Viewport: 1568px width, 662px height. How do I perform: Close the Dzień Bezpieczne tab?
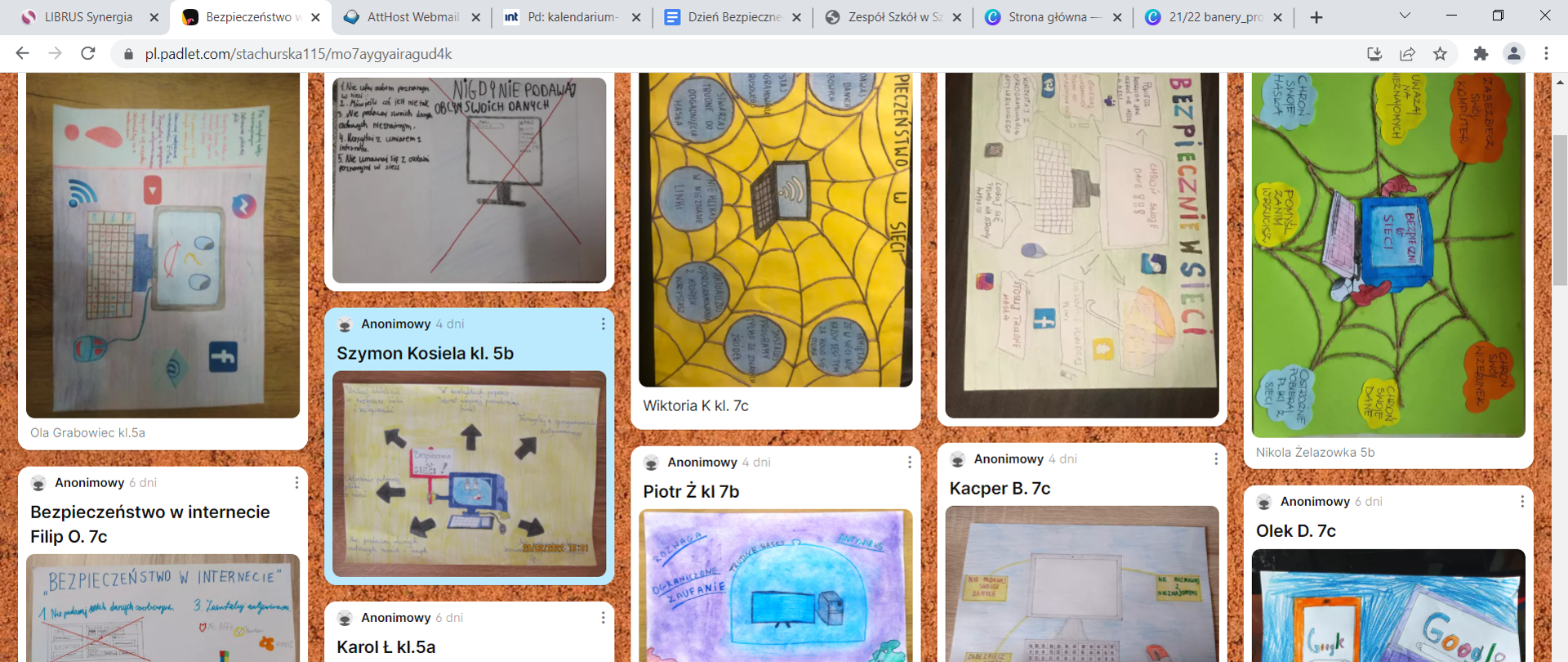coord(796,17)
